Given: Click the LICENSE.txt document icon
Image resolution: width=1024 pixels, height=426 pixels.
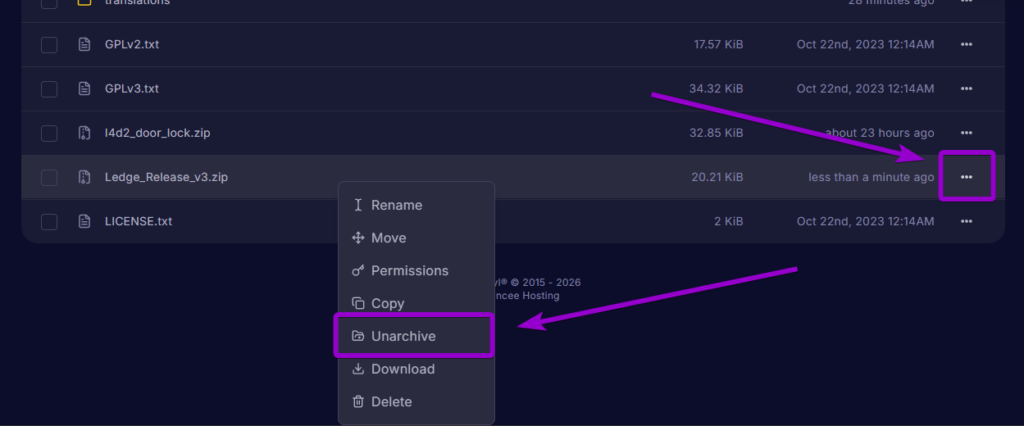Looking at the screenshot, I should pyautogui.click(x=84, y=221).
